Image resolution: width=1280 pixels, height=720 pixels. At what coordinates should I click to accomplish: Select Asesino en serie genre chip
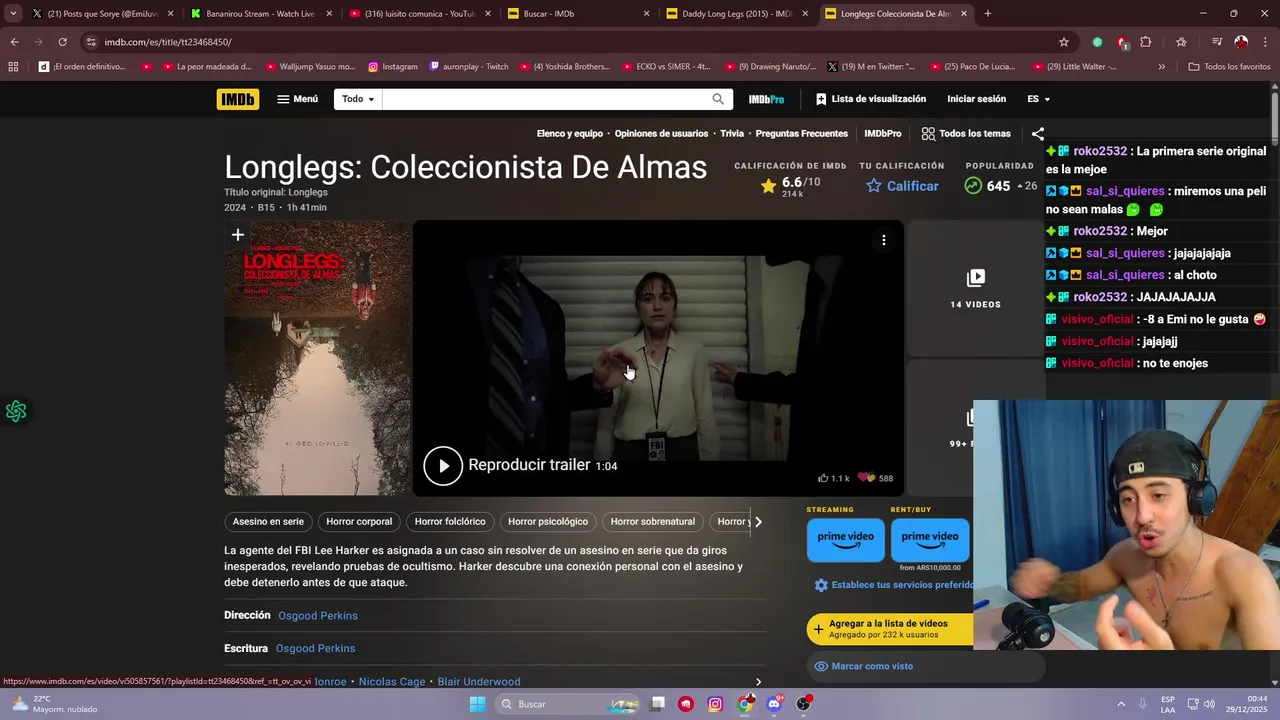[x=268, y=521]
